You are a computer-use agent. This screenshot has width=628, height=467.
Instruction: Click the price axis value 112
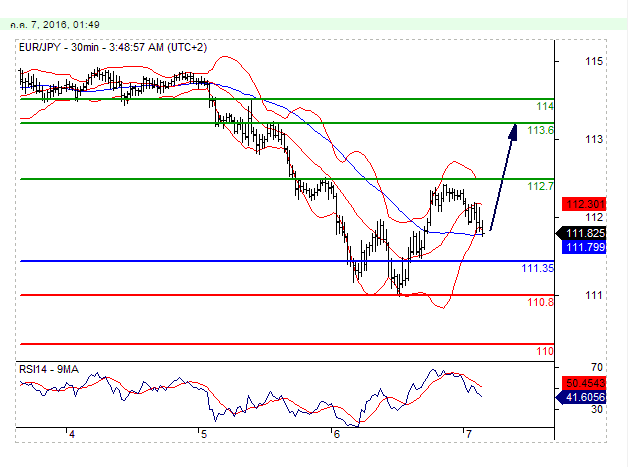pos(594,217)
